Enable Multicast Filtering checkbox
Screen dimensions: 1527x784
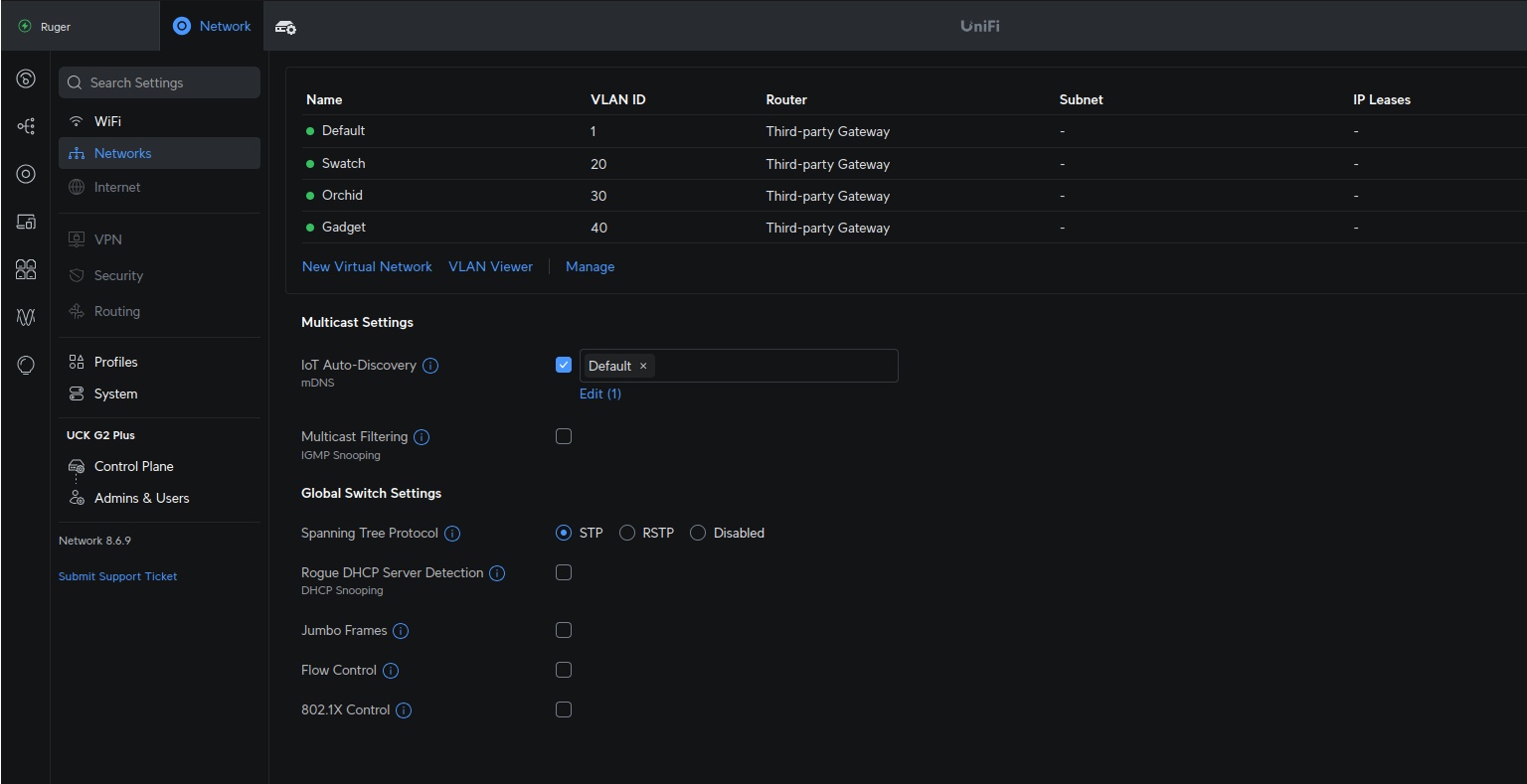[564, 436]
